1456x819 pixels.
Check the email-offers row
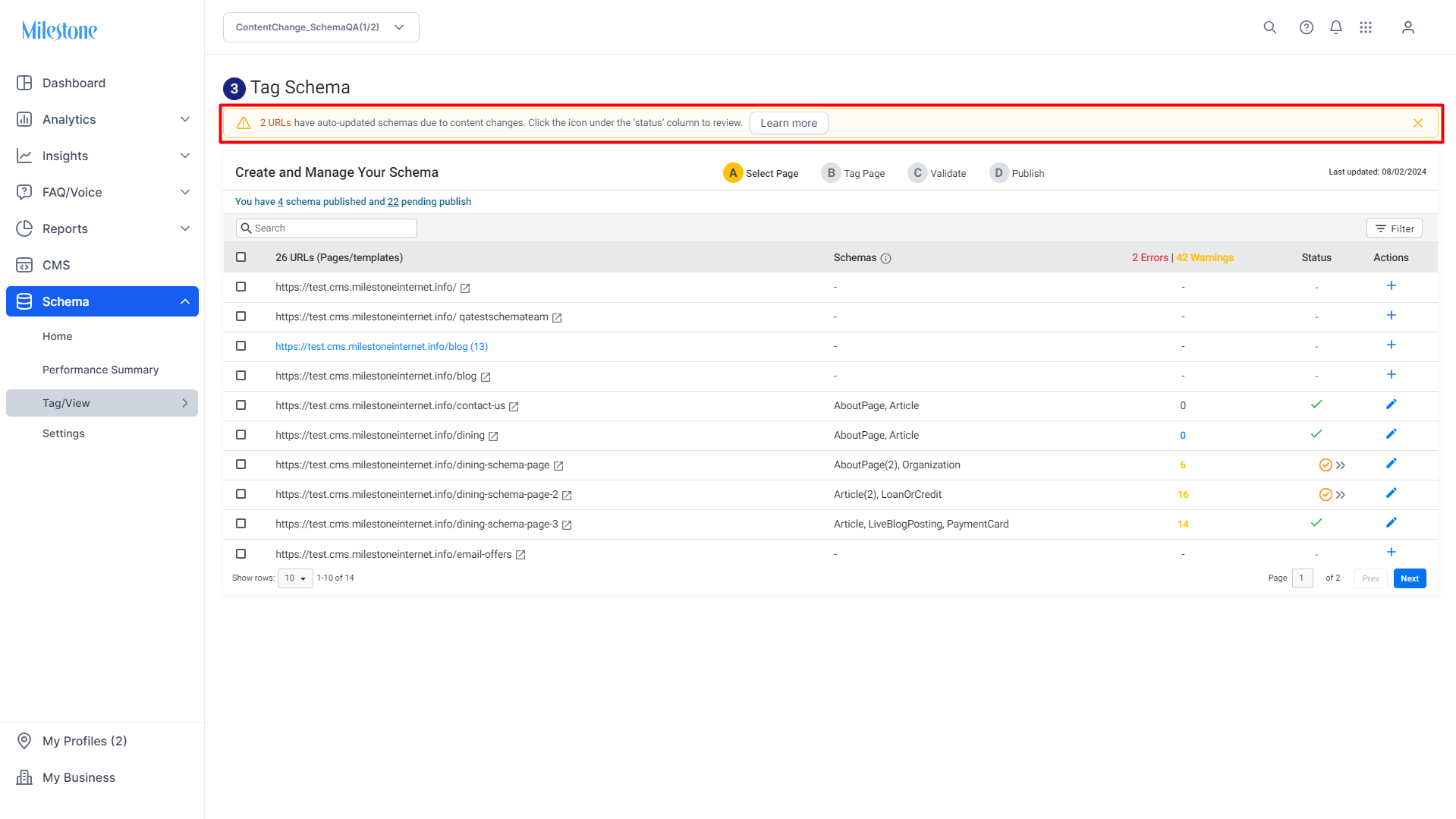pyautogui.click(x=241, y=554)
